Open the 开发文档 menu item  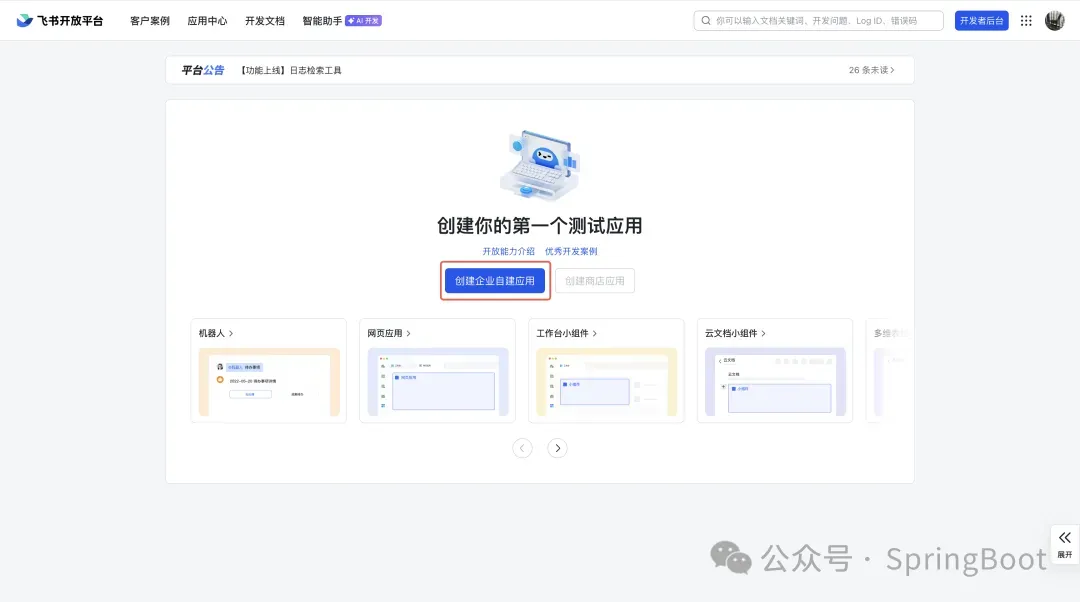tap(264, 21)
